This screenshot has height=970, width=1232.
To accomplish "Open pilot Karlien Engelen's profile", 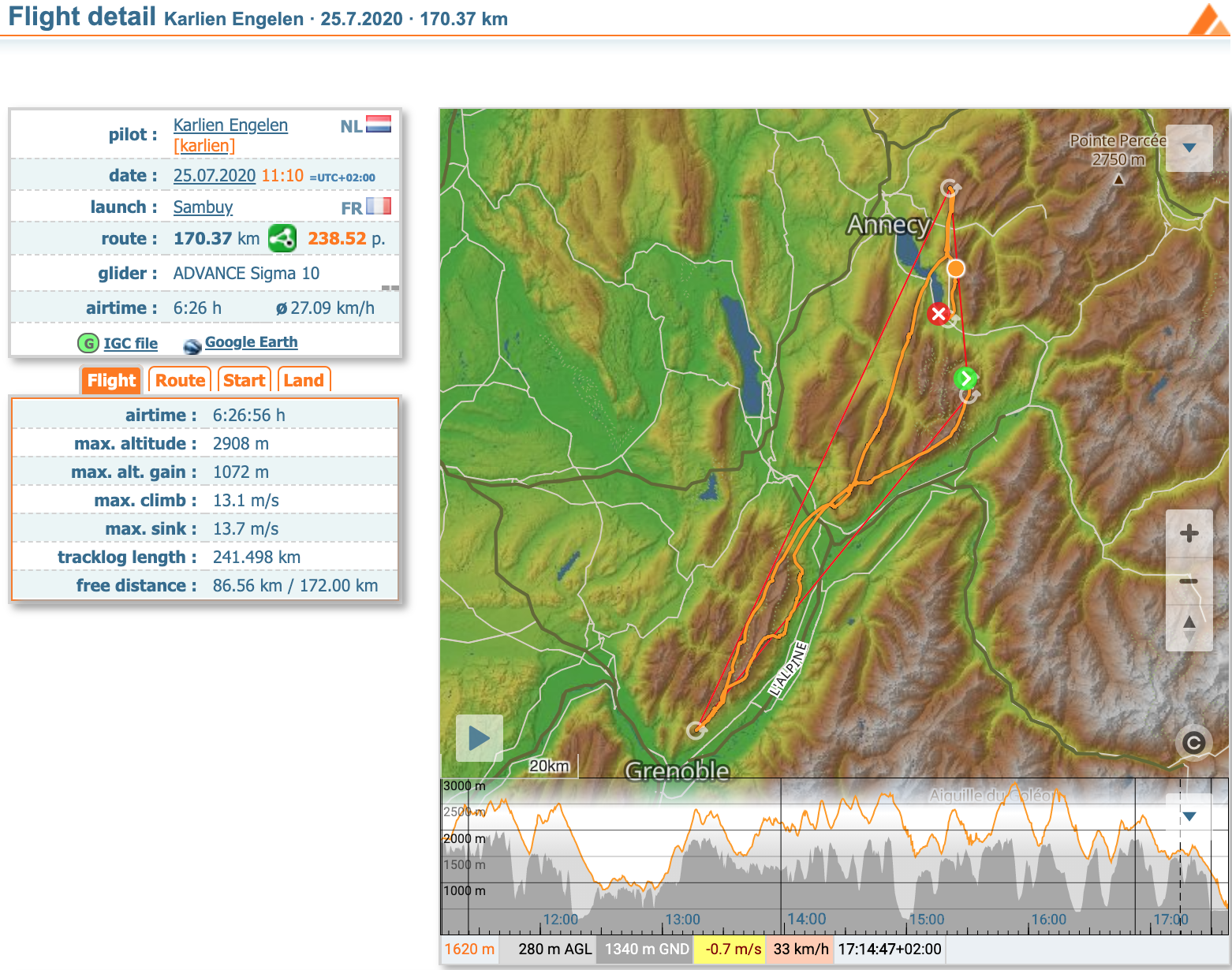I will [x=230, y=125].
